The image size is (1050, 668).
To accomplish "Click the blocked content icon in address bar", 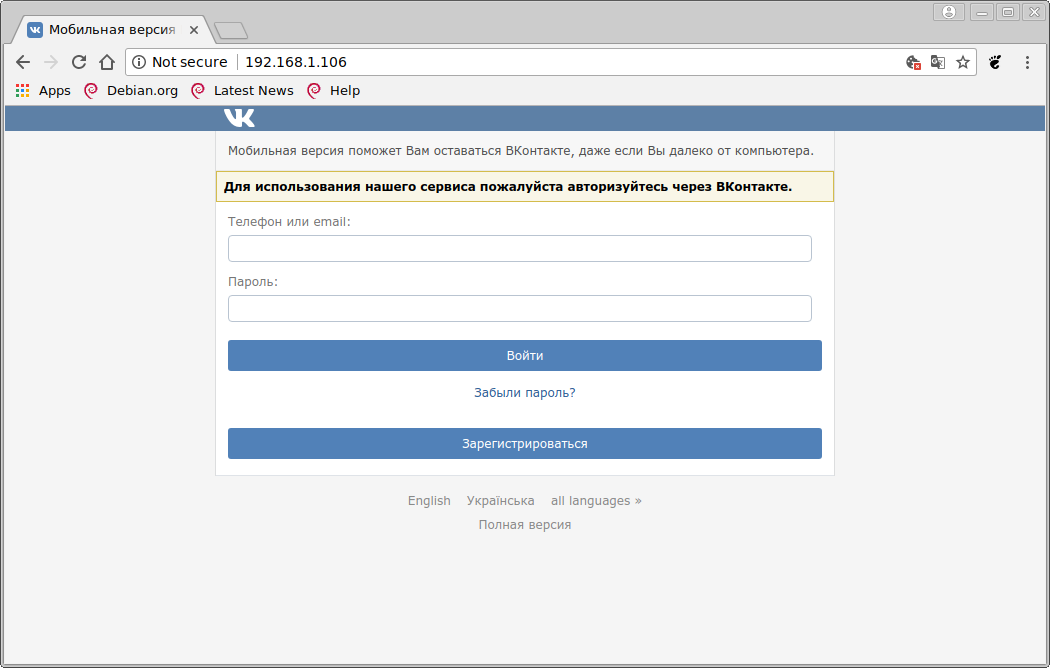I will 913,62.
